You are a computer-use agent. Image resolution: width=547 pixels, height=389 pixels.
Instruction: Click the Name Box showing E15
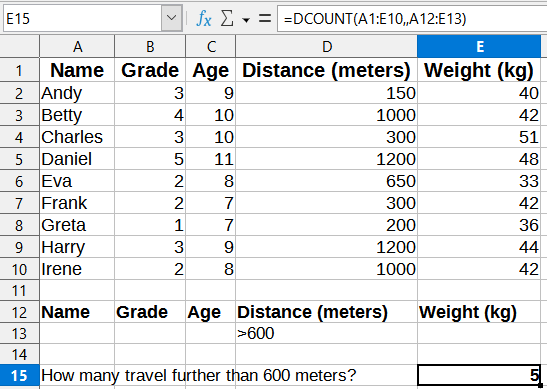click(82, 18)
